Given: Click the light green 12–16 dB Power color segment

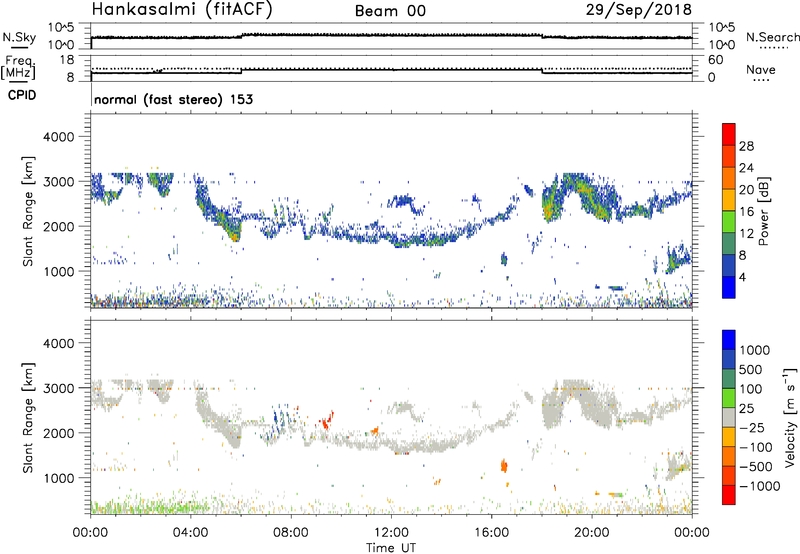Looking at the screenshot, I should click(x=729, y=221).
